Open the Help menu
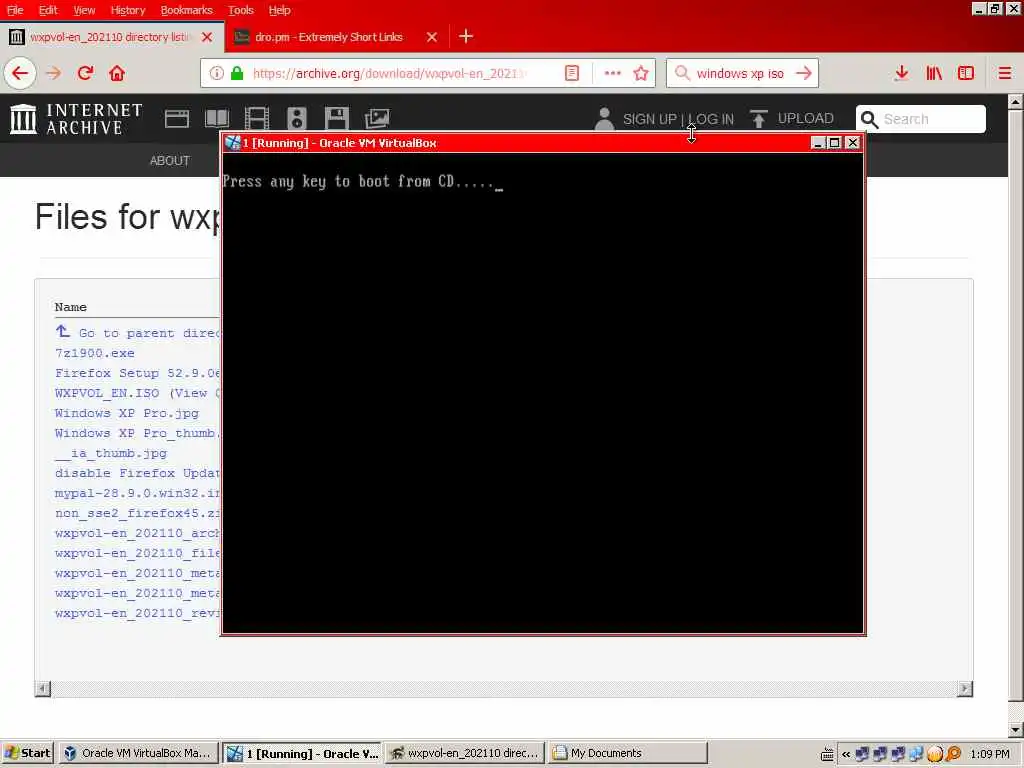The height and width of the screenshot is (768, 1024). (x=279, y=10)
